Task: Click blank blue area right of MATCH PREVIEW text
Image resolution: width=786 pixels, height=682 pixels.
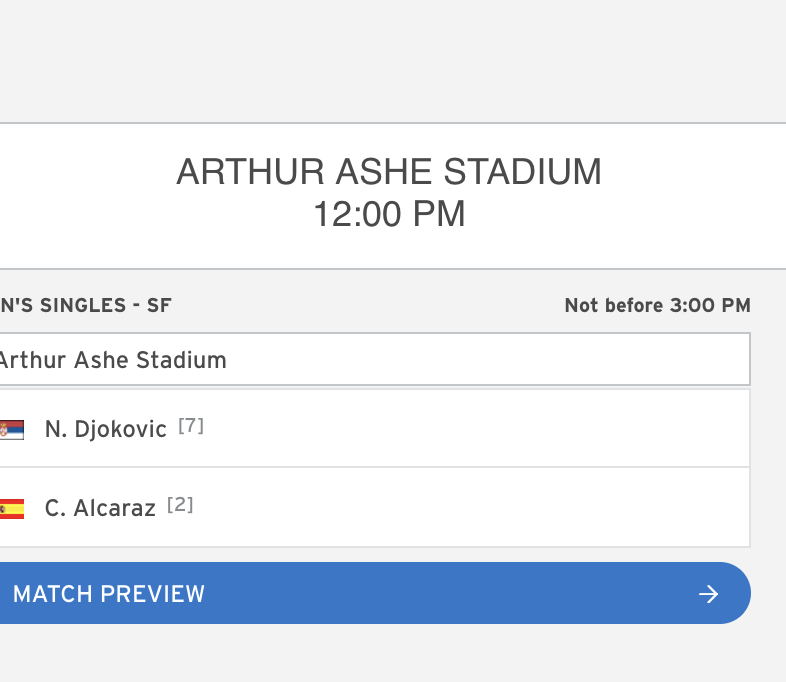Action: pyautogui.click(x=450, y=594)
